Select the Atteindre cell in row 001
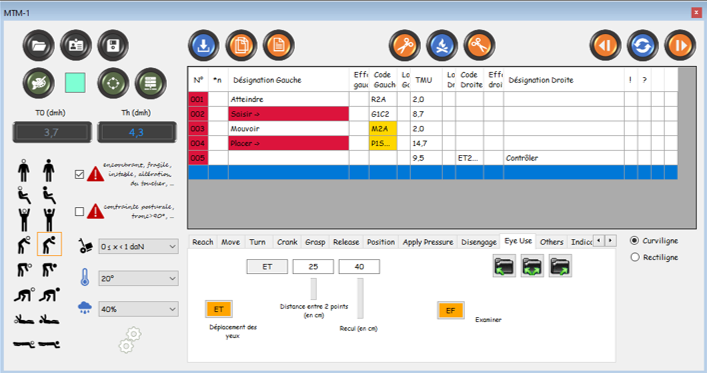Image resolution: width=707 pixels, height=373 pixels. pyautogui.click(x=289, y=99)
